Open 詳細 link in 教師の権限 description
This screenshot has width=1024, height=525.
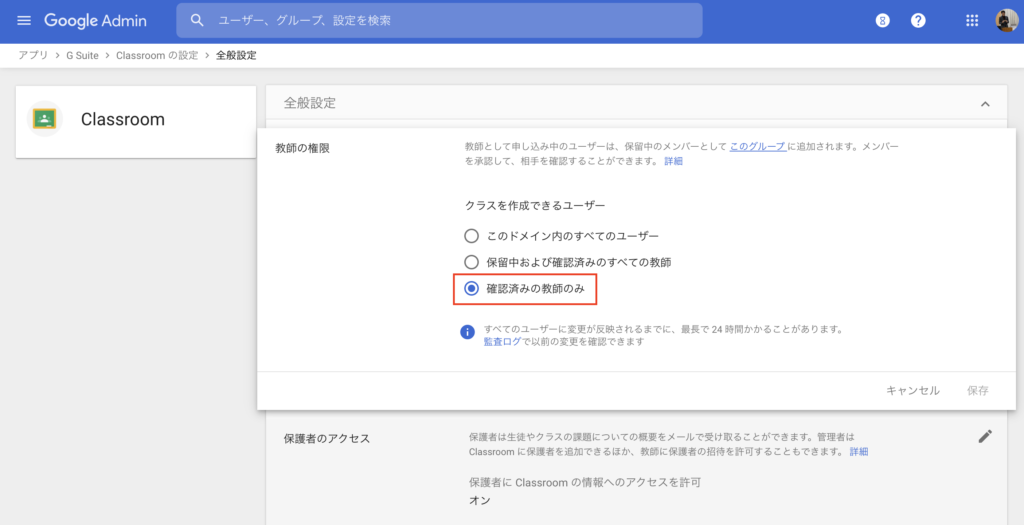coord(673,161)
